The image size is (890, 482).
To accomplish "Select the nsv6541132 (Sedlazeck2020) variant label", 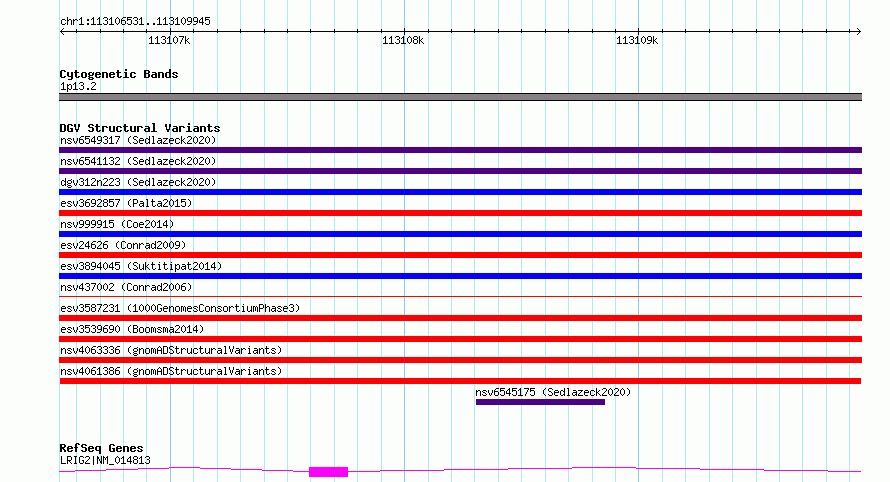I will coord(138,161).
